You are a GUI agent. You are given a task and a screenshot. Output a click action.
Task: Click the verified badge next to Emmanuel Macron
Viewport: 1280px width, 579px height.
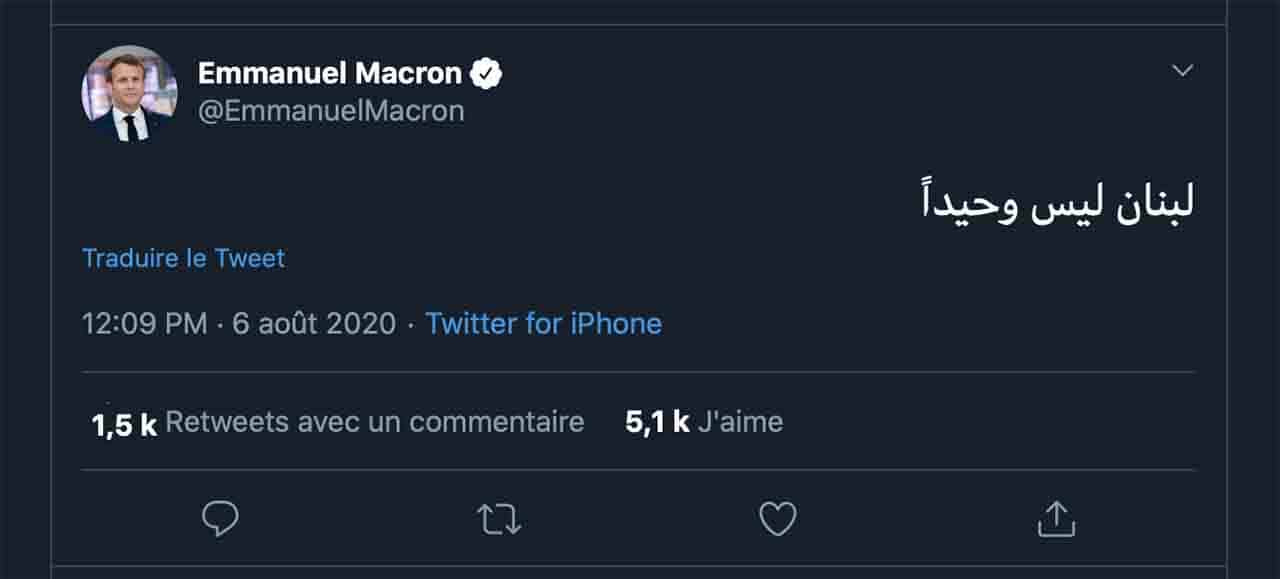(487, 70)
